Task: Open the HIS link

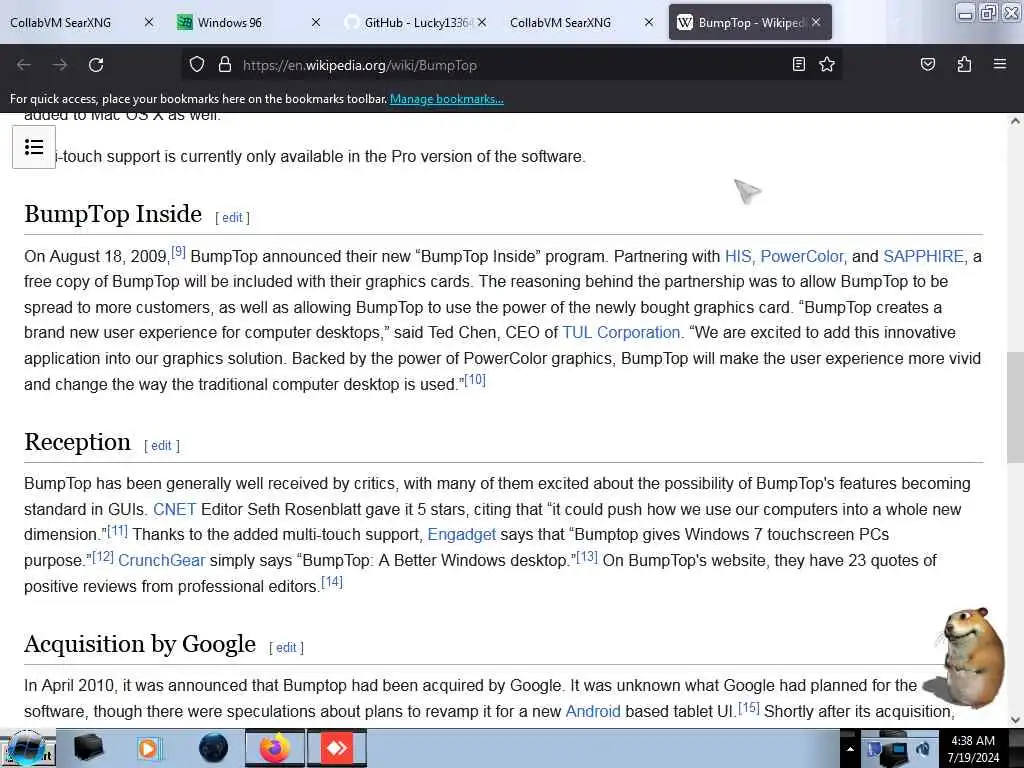Action: coord(738,256)
